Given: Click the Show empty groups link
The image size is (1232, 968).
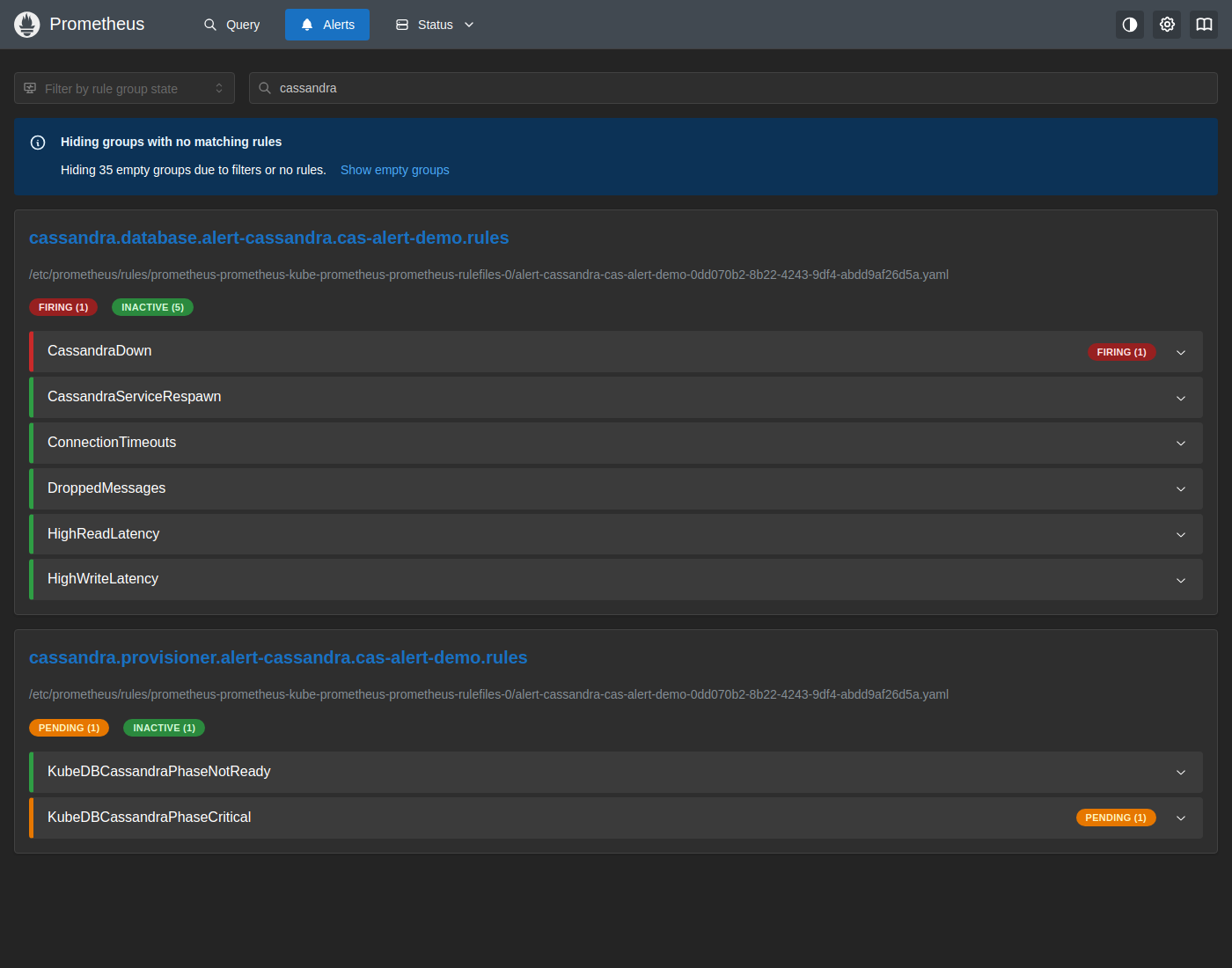Looking at the screenshot, I should tap(395, 170).
